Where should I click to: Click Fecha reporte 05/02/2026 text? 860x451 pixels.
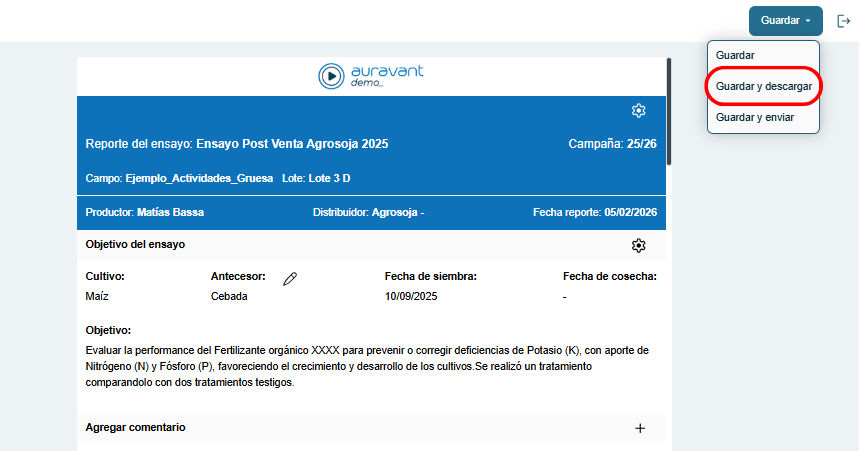pyautogui.click(x=594, y=212)
